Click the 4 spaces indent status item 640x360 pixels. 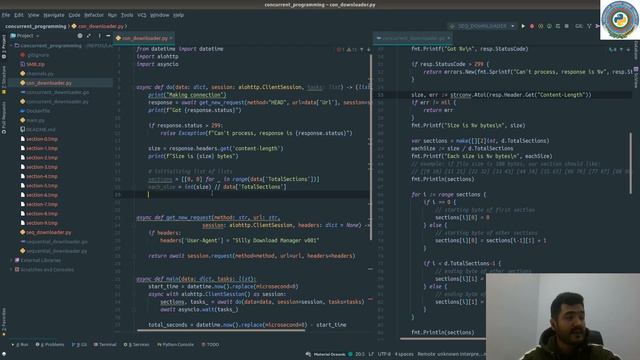pos(404,354)
